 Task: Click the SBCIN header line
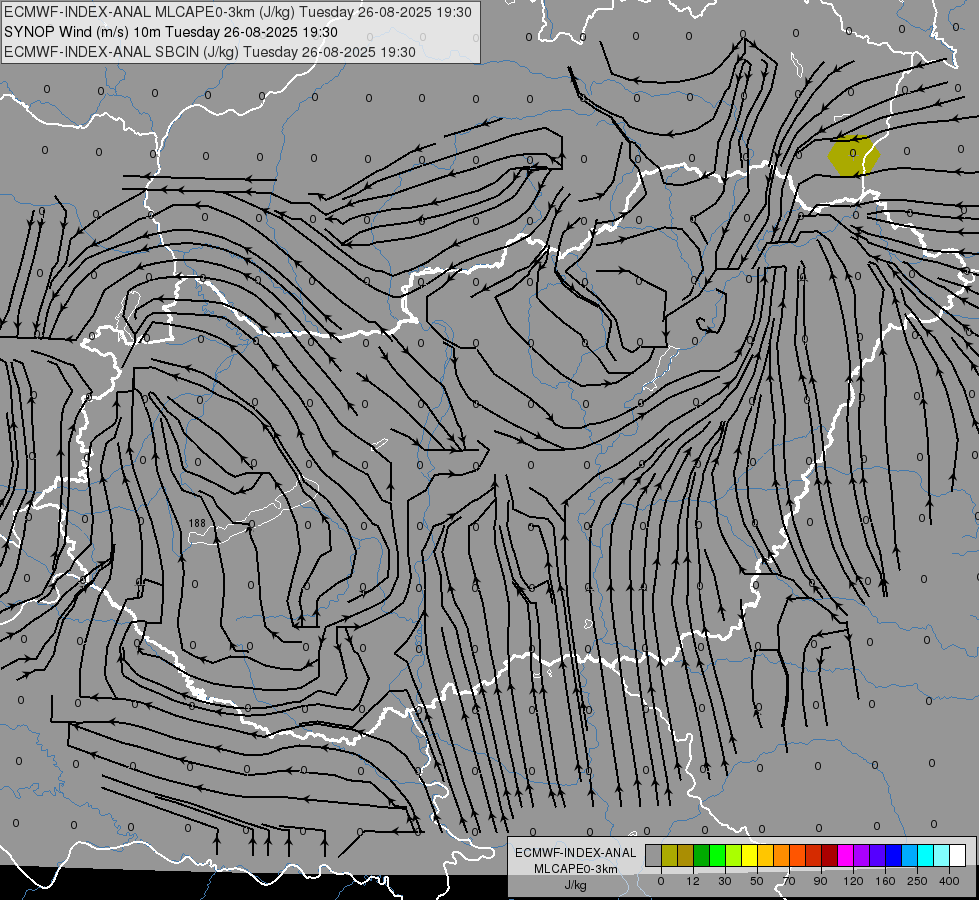[210, 52]
